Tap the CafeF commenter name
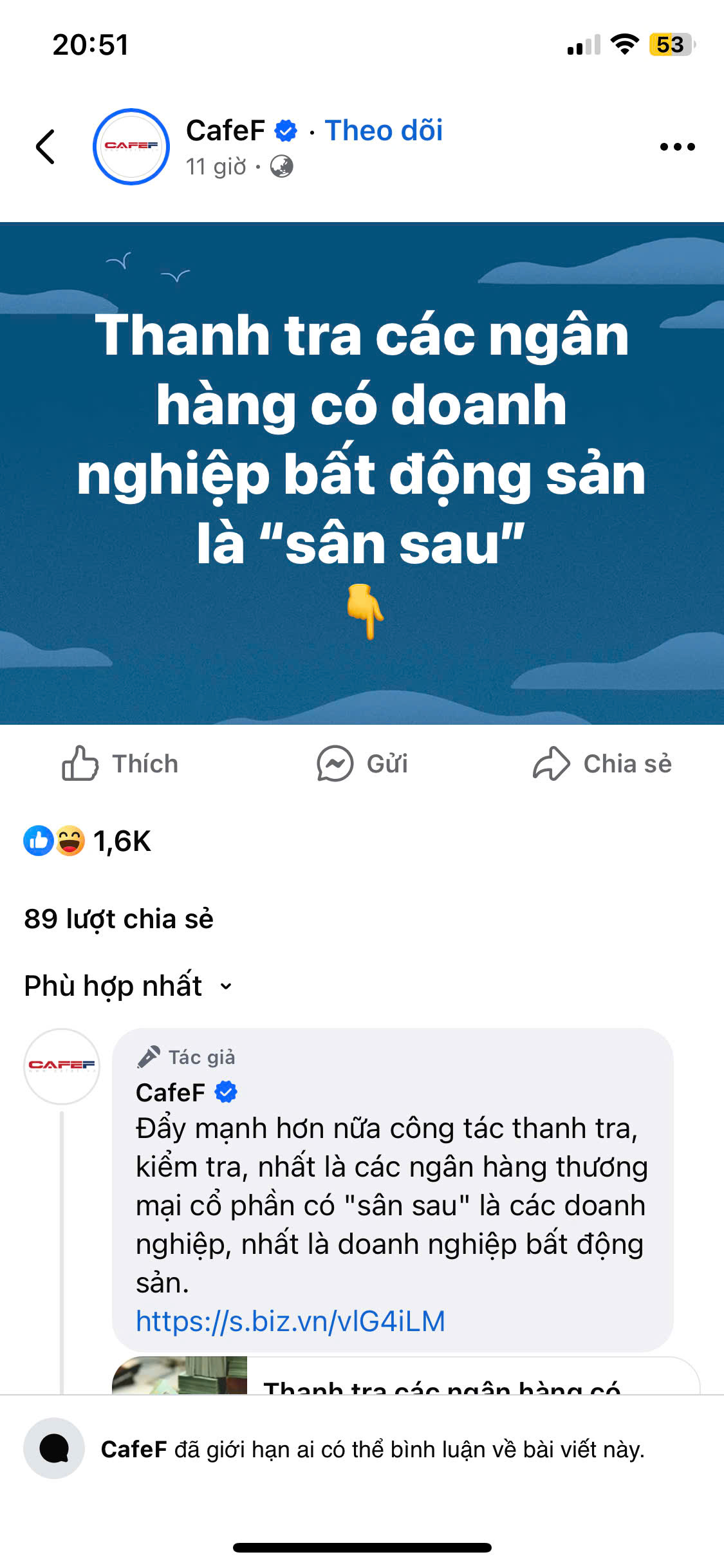The height and width of the screenshot is (1568, 724). tap(171, 1092)
